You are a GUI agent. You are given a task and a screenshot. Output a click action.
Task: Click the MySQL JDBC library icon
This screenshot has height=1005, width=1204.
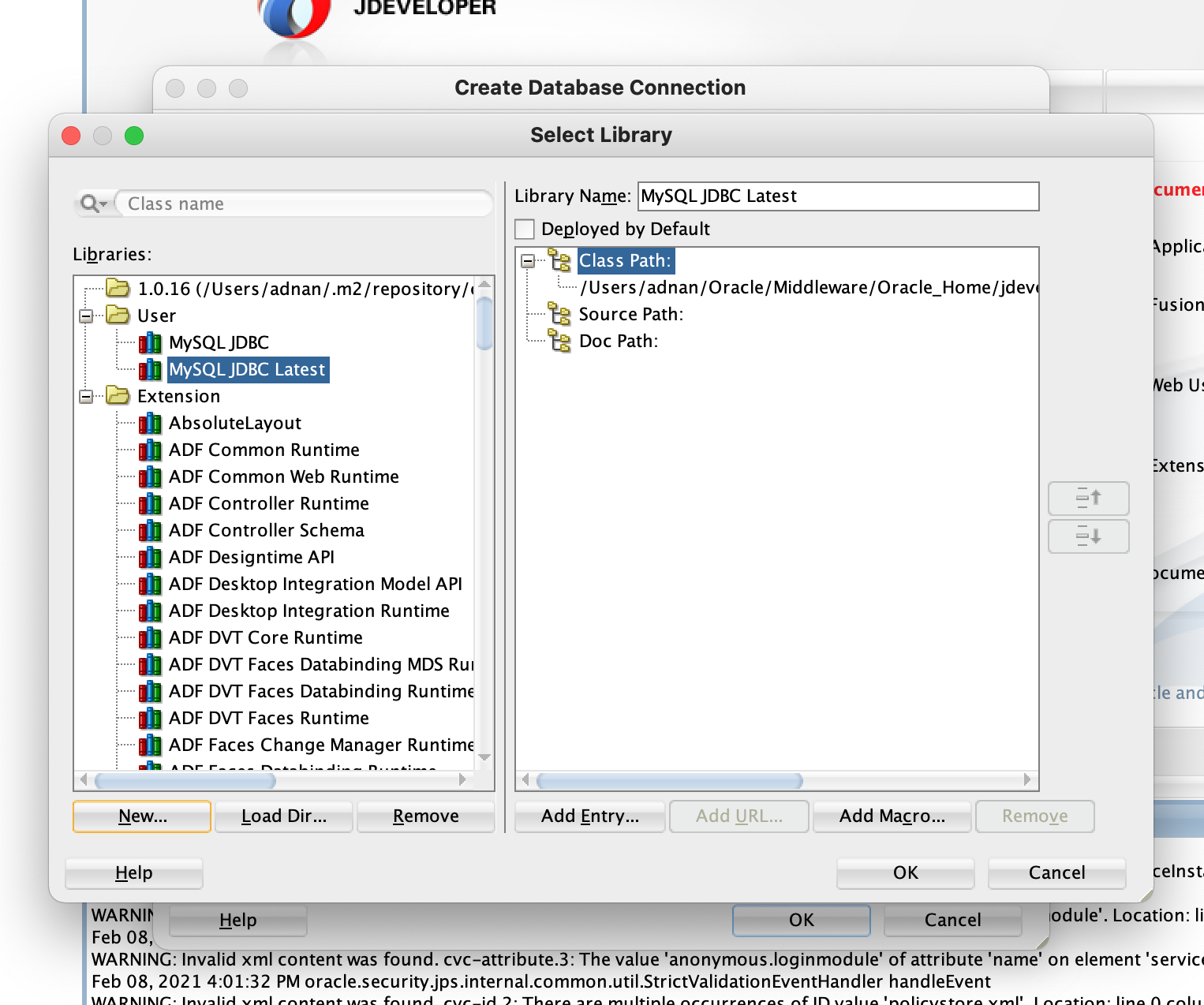[x=150, y=342]
